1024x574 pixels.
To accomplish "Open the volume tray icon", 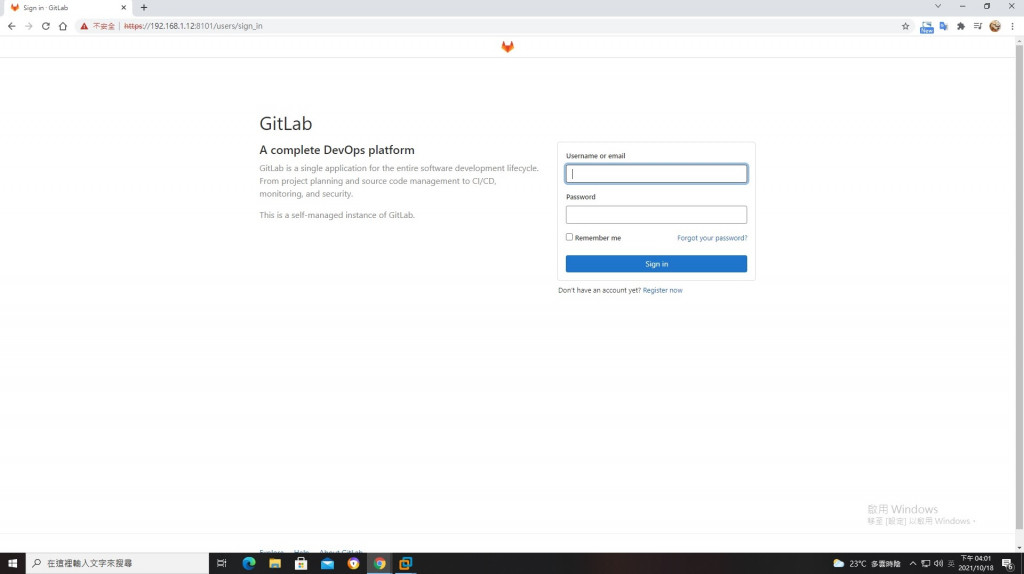I will point(938,563).
